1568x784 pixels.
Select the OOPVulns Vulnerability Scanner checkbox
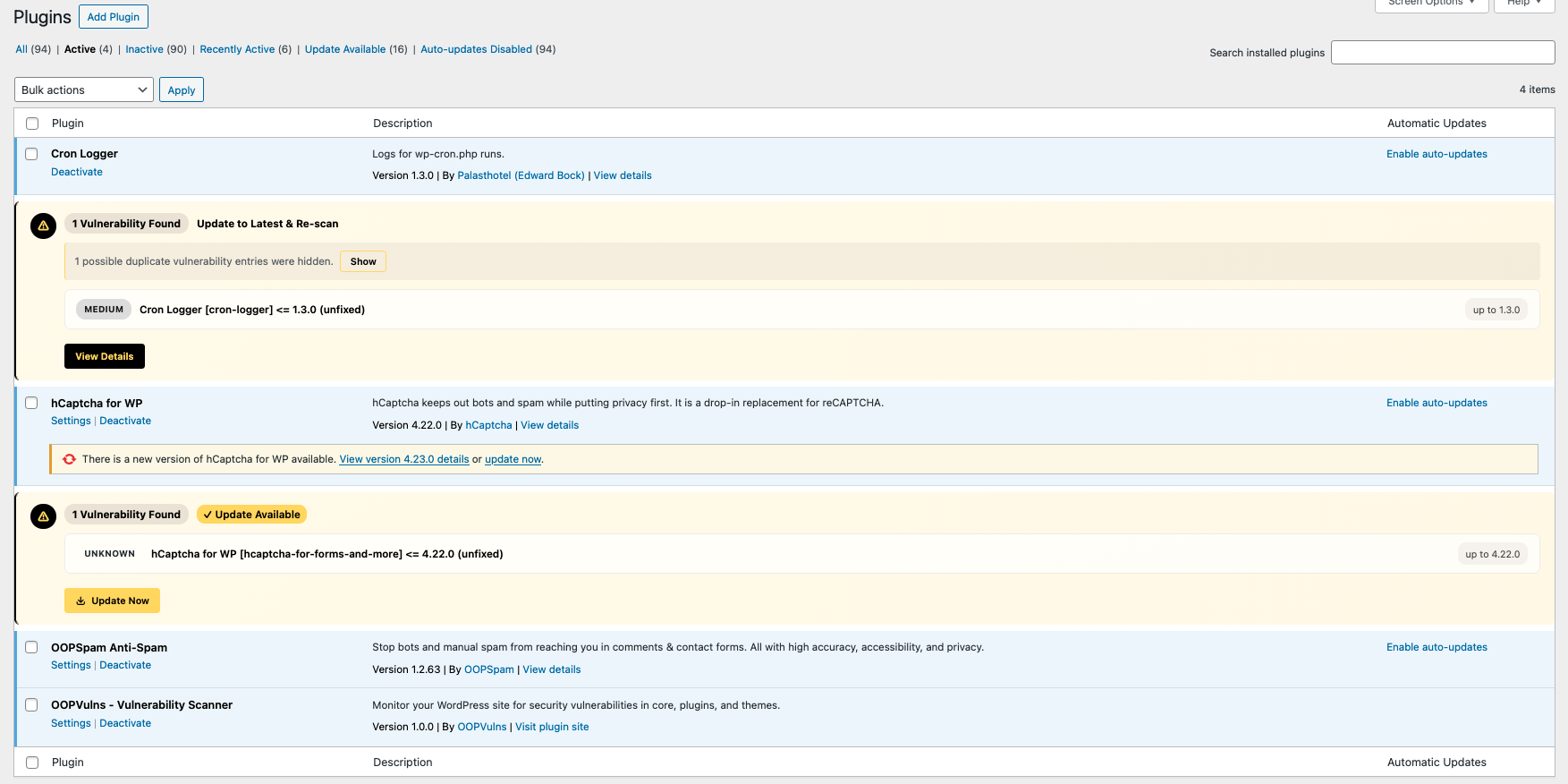coord(31,705)
